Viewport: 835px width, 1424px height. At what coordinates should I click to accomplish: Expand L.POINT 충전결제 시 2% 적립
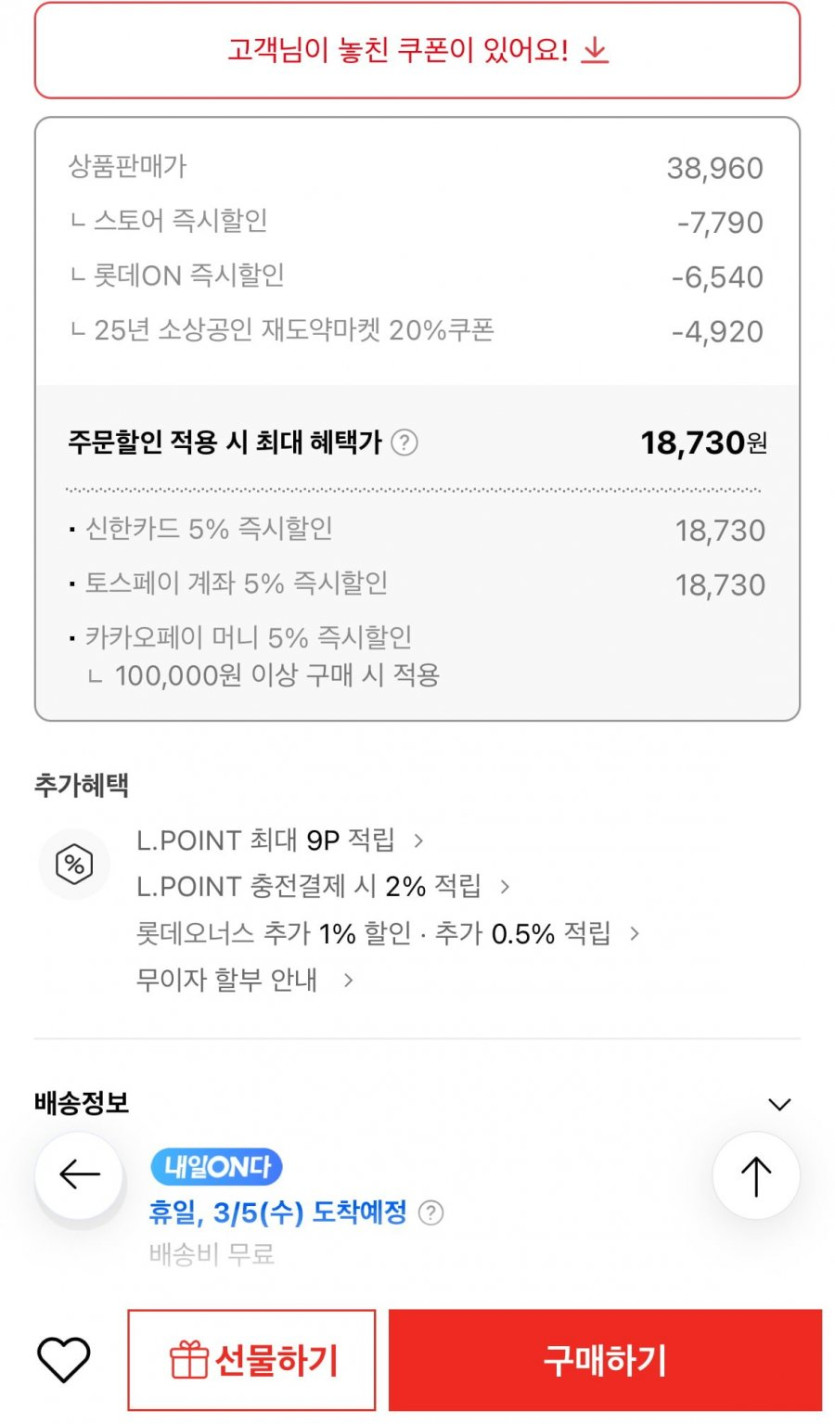pos(323,886)
